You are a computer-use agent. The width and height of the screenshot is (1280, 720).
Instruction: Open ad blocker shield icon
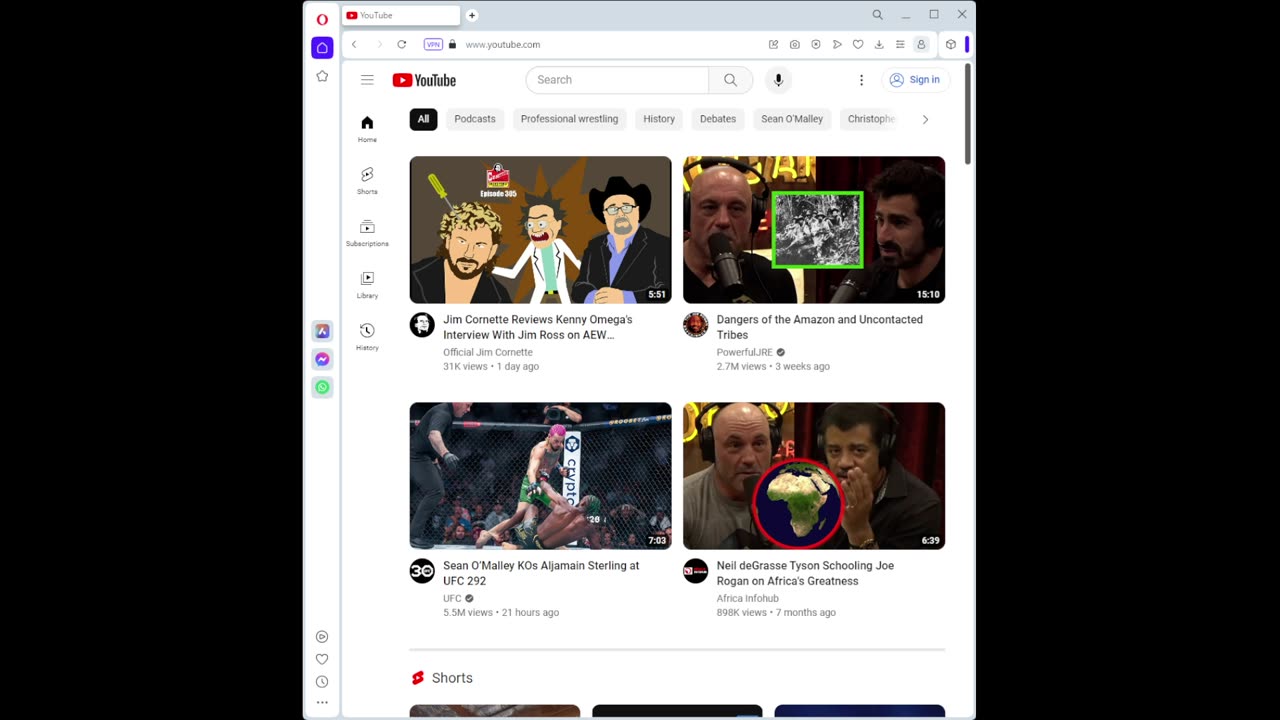pyautogui.click(x=816, y=44)
